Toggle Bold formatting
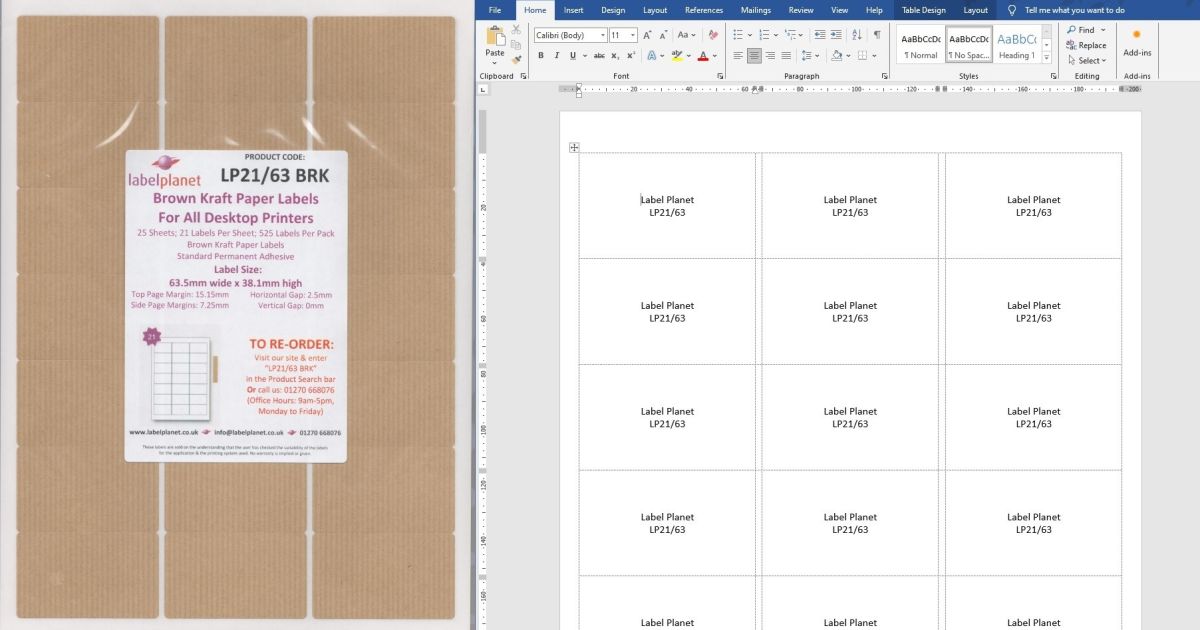Image resolution: width=1200 pixels, height=630 pixels. click(x=541, y=56)
